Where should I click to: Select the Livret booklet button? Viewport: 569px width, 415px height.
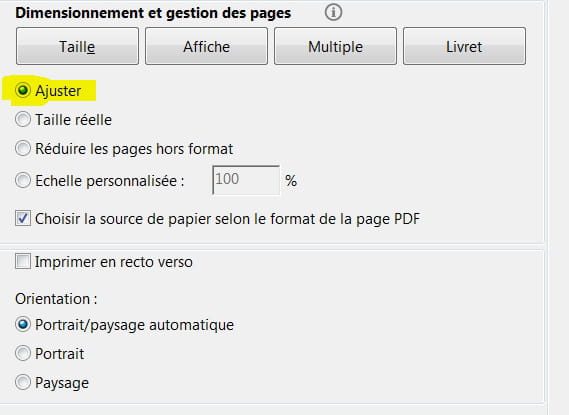464,46
